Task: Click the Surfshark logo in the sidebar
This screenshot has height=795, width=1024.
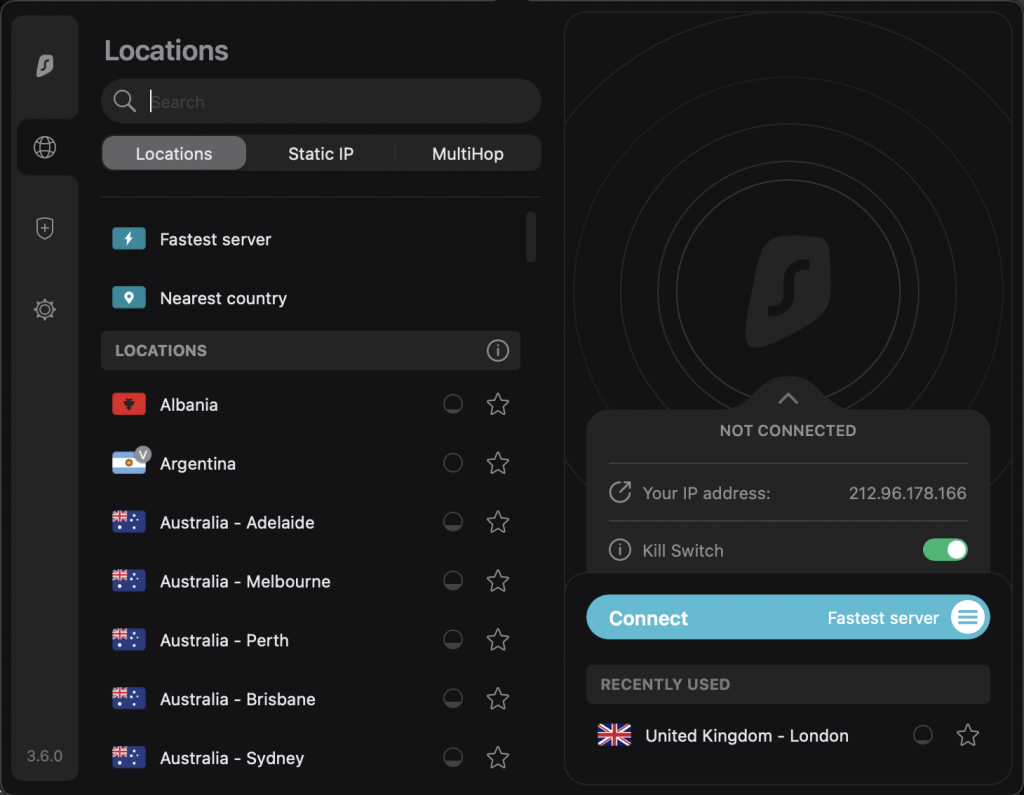Action: 45,66
